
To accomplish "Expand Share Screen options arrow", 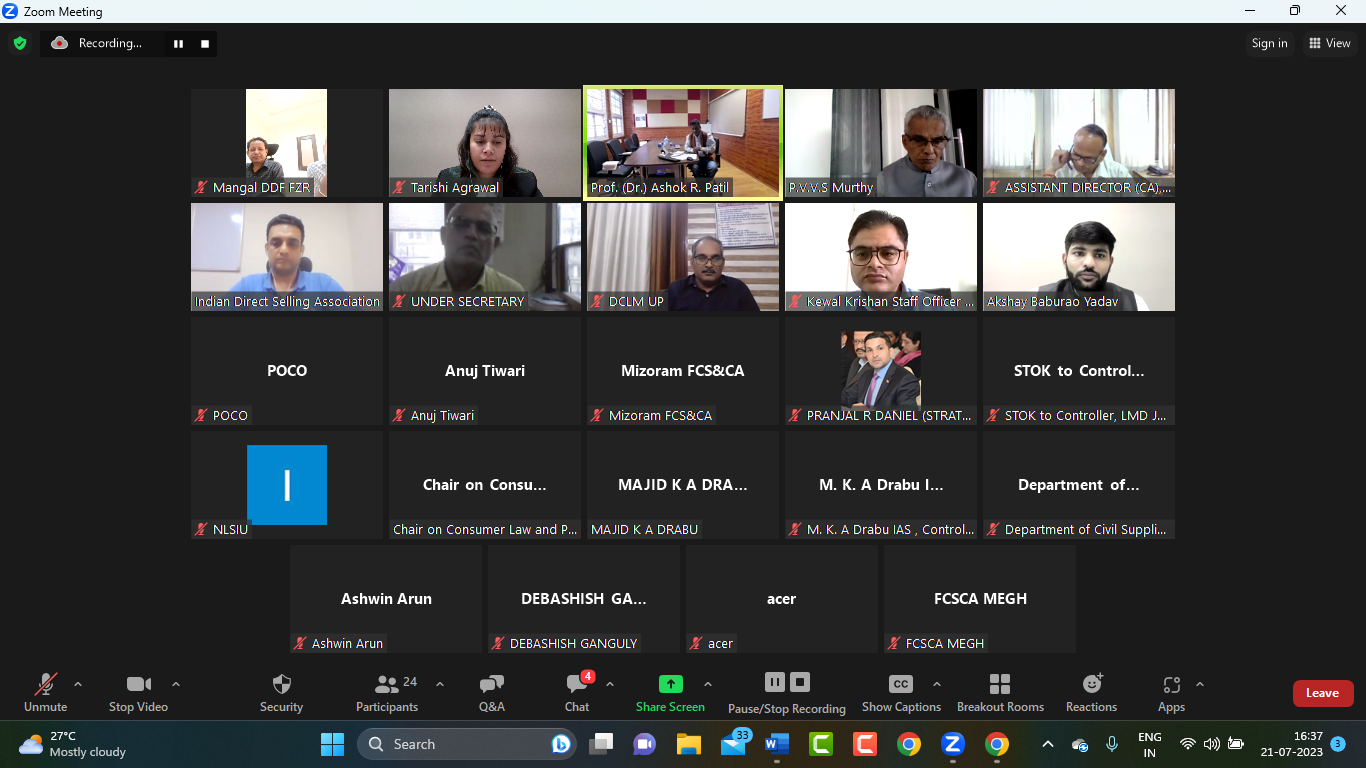I will (x=708, y=685).
